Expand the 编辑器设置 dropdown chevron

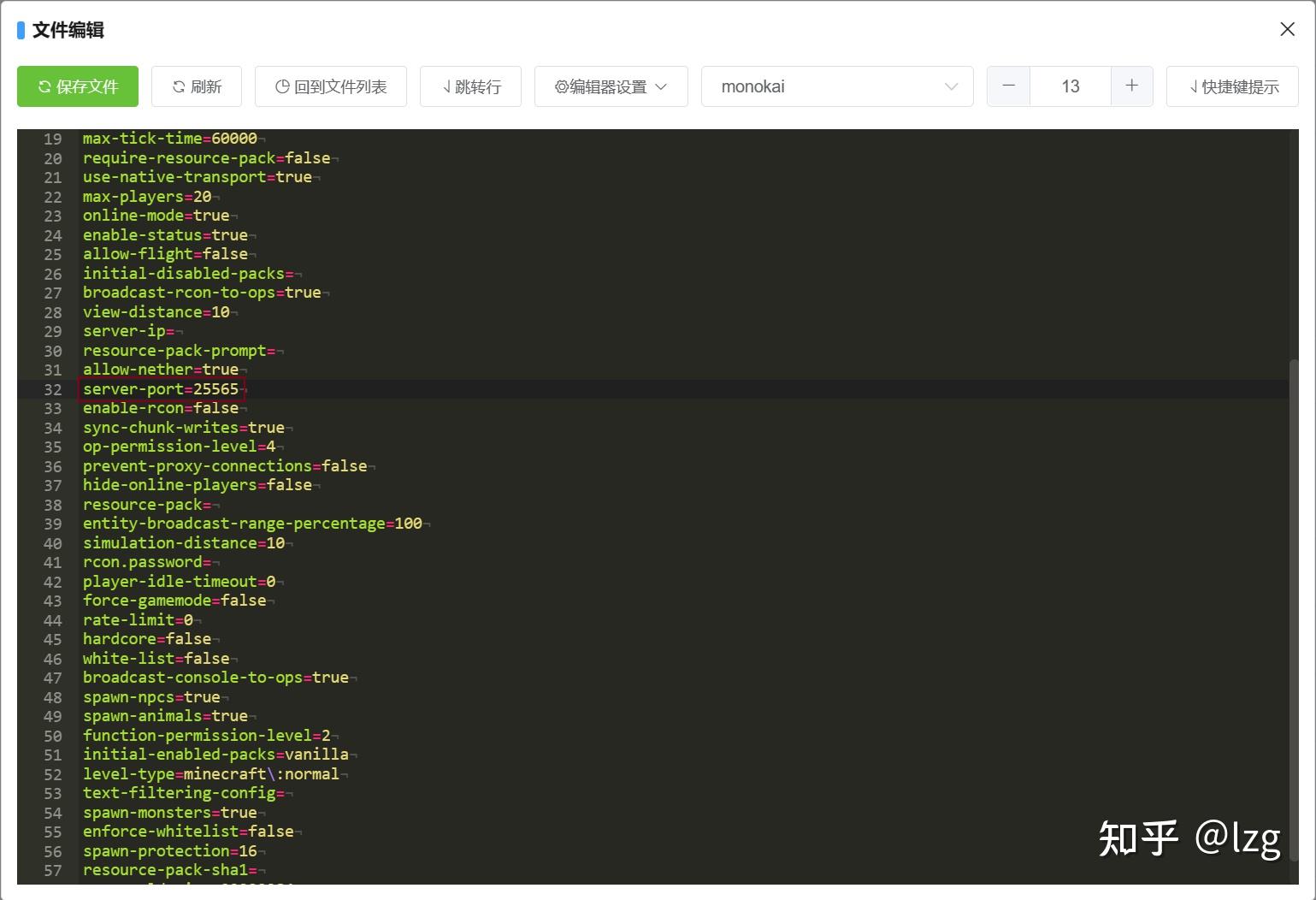tap(661, 86)
